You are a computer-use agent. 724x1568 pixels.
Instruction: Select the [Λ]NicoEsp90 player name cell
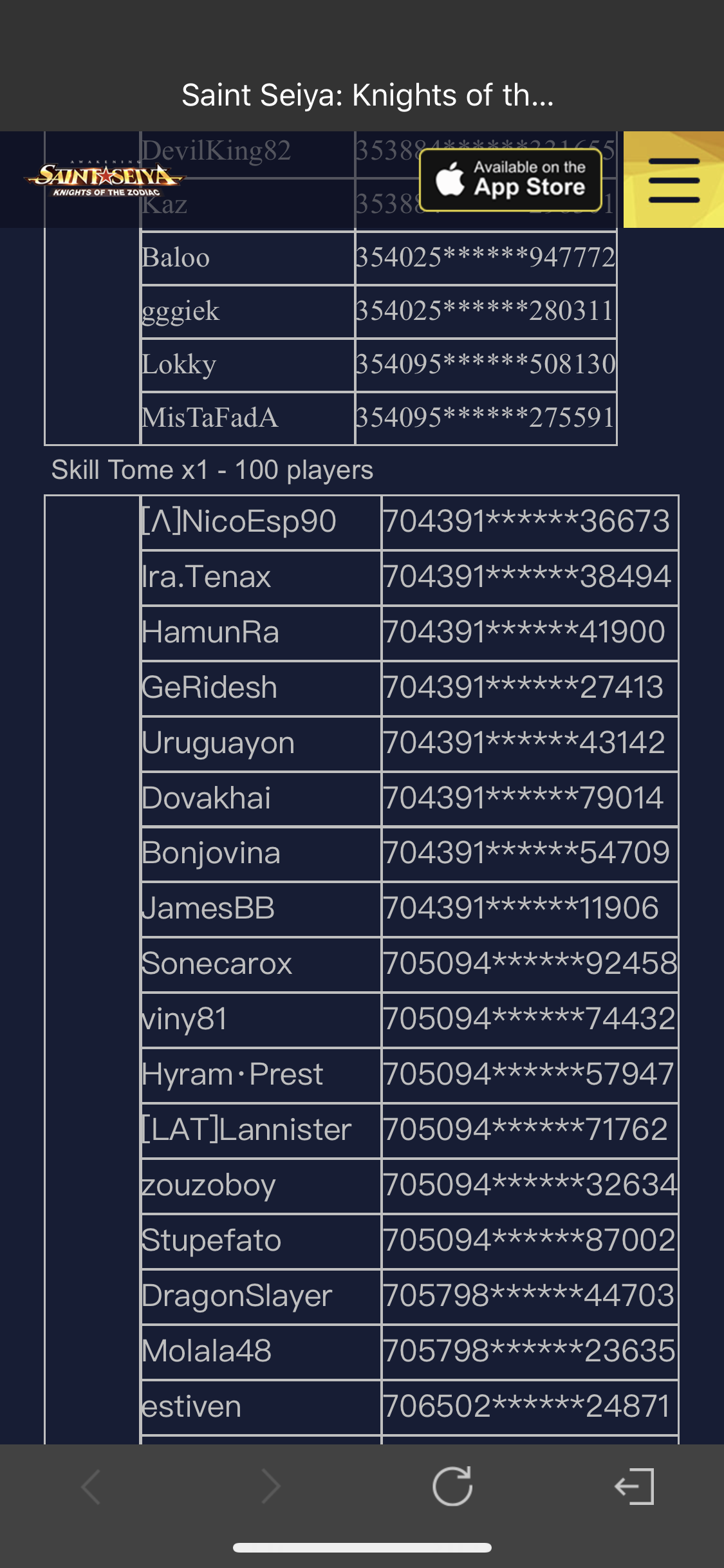261,522
